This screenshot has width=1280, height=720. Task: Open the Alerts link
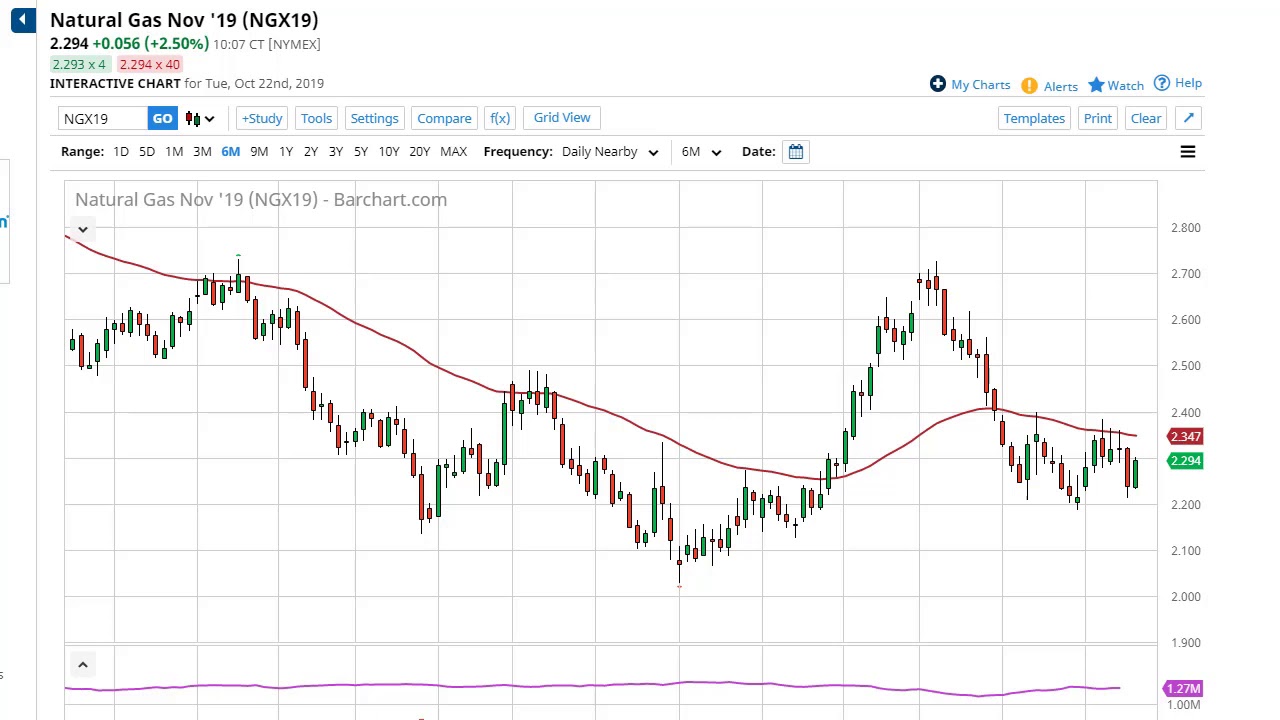pyautogui.click(x=1060, y=87)
